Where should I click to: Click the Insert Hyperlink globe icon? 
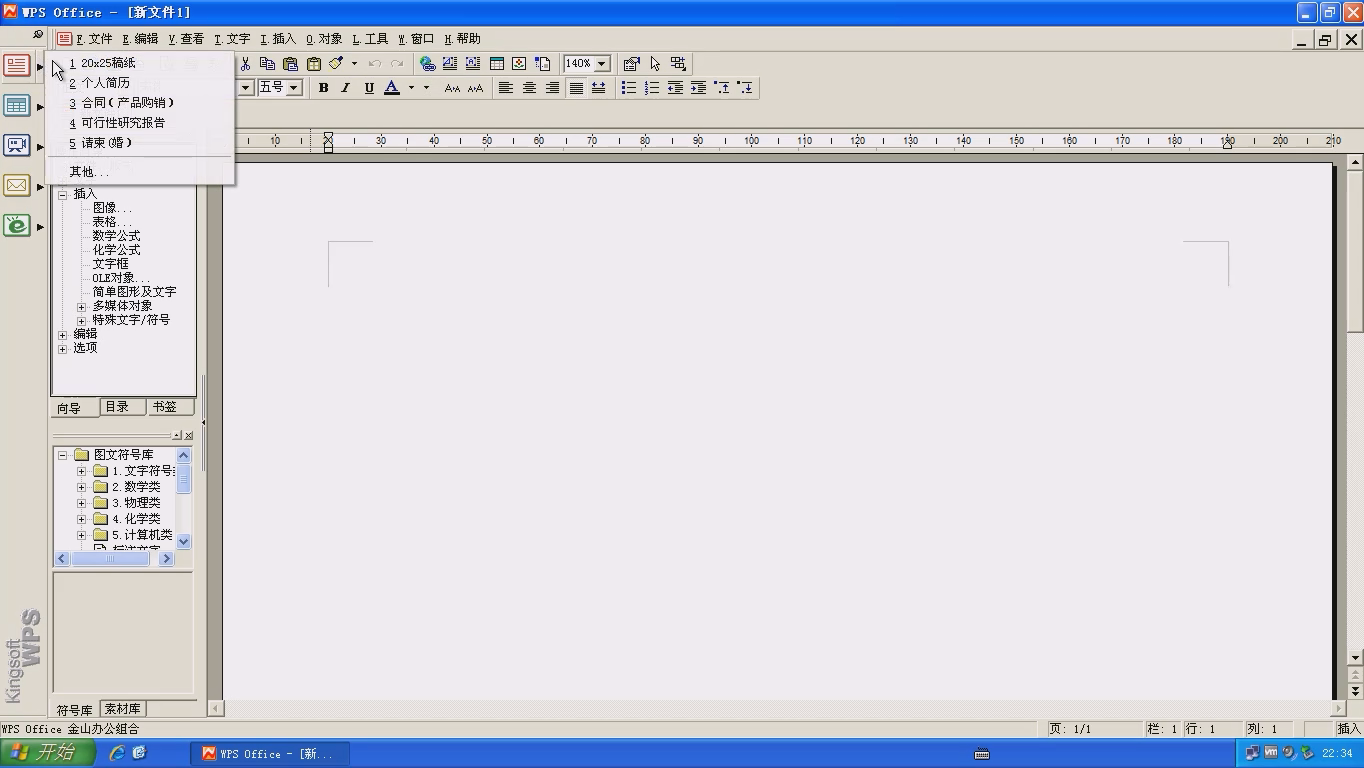pyautogui.click(x=427, y=63)
